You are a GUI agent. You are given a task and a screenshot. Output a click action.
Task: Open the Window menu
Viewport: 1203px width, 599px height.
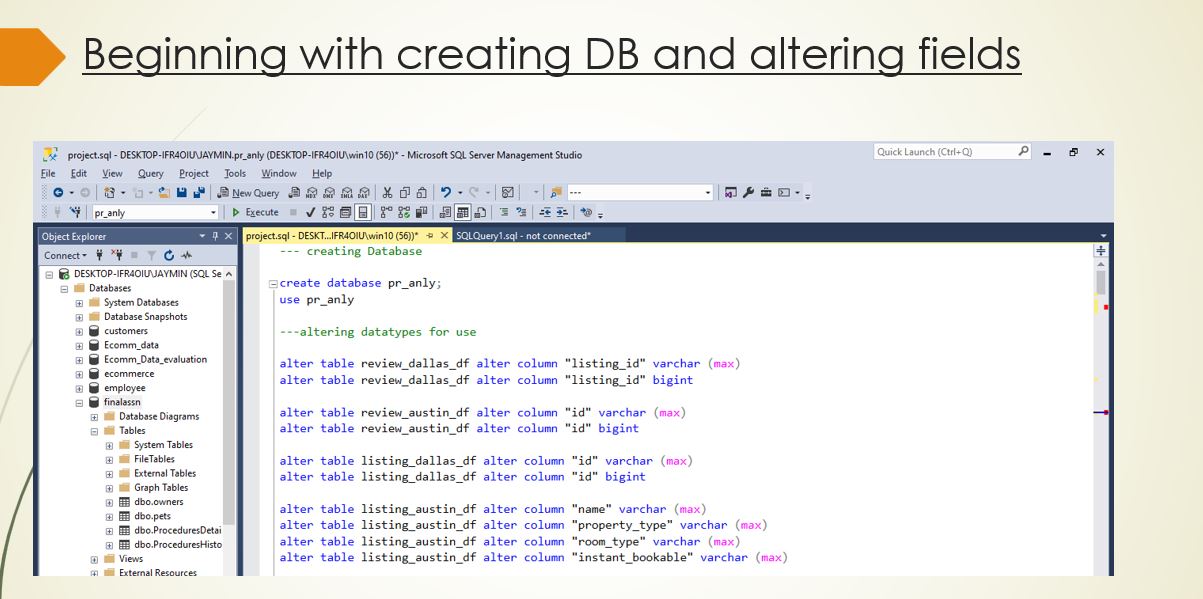pos(279,173)
